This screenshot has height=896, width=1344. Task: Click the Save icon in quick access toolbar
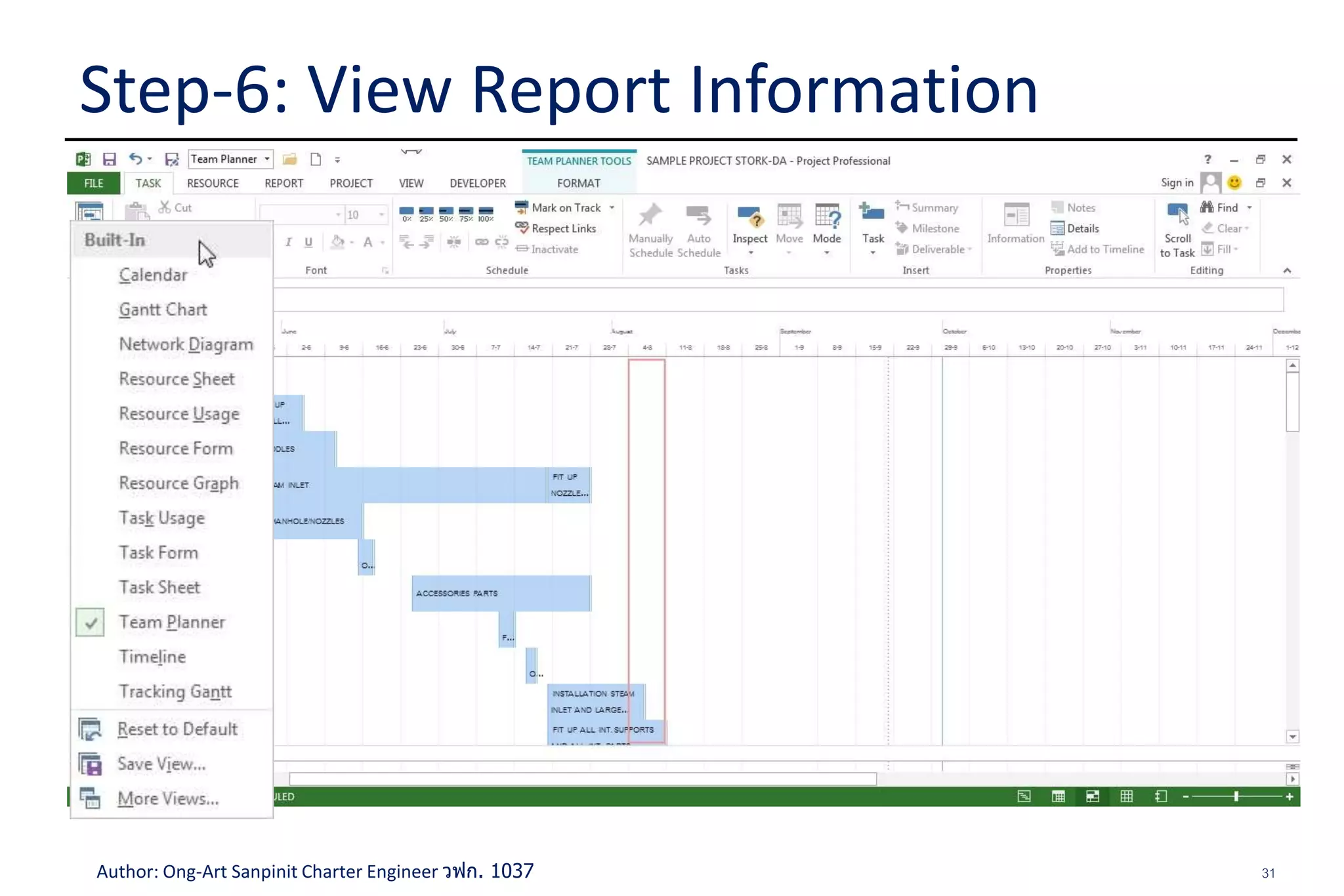tap(110, 159)
